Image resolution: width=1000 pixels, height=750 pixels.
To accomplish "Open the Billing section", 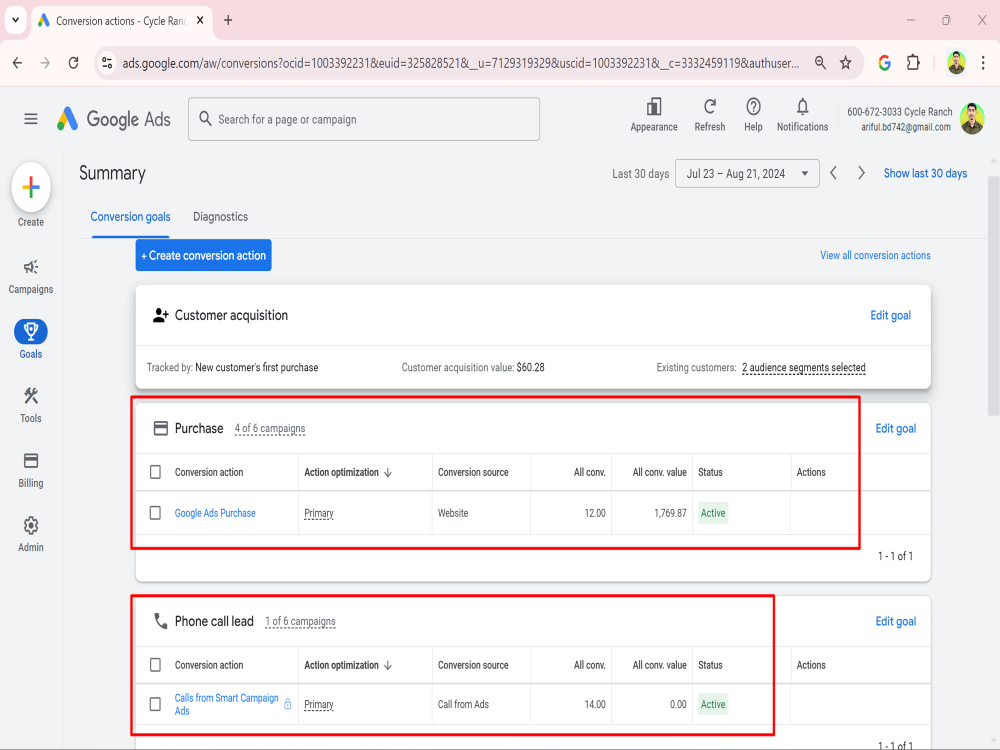I will tap(31, 470).
